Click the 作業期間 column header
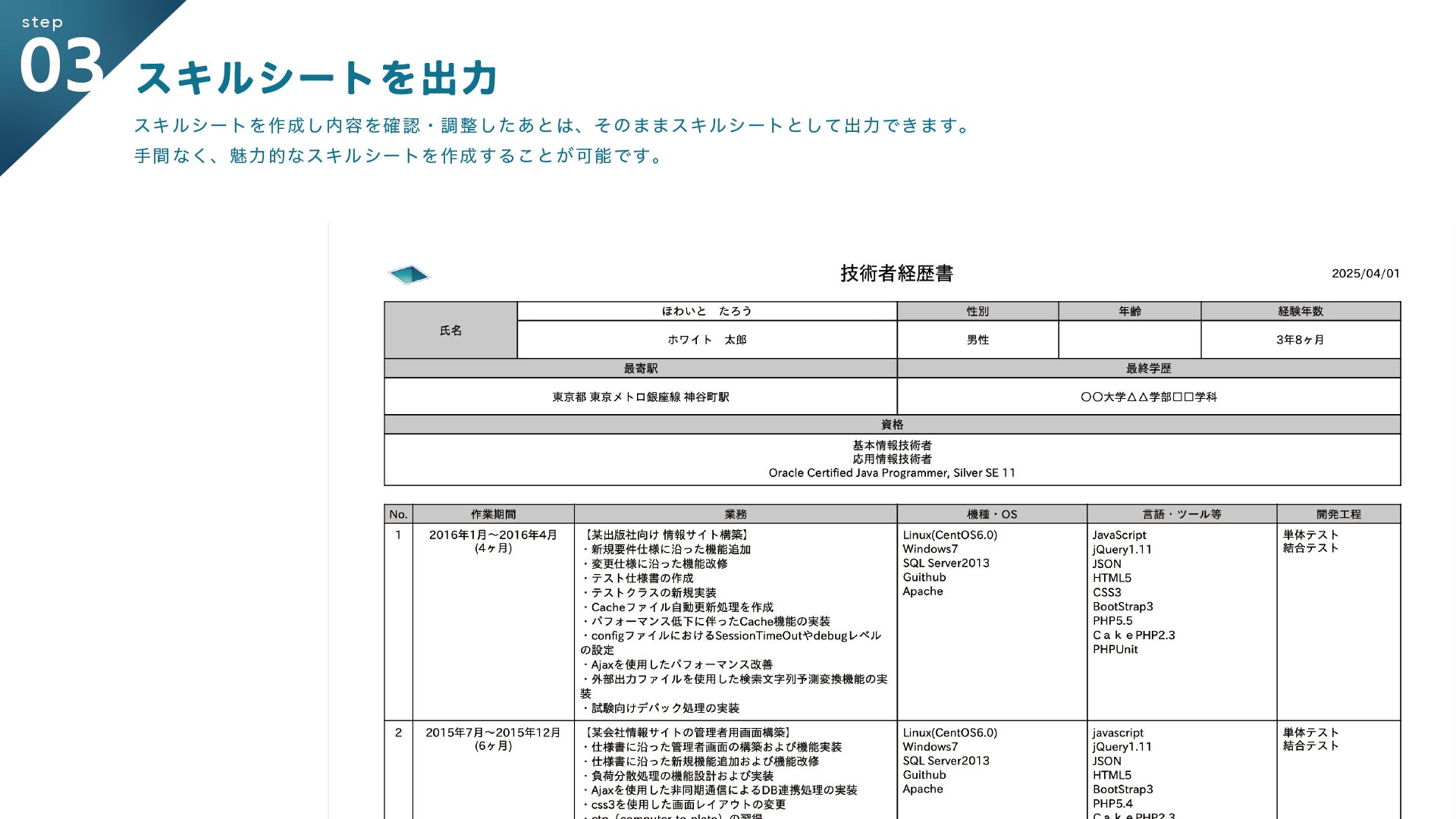This screenshot has width=1456, height=819. (x=493, y=514)
